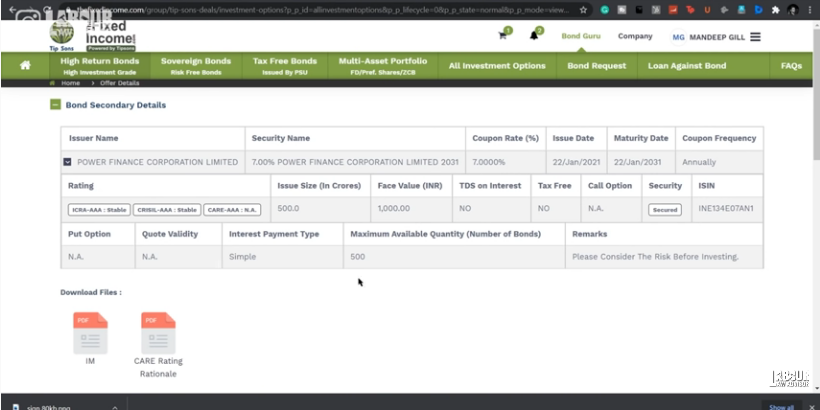Click the Annually coupon frequency value
The width and height of the screenshot is (820, 410).
tap(699, 162)
